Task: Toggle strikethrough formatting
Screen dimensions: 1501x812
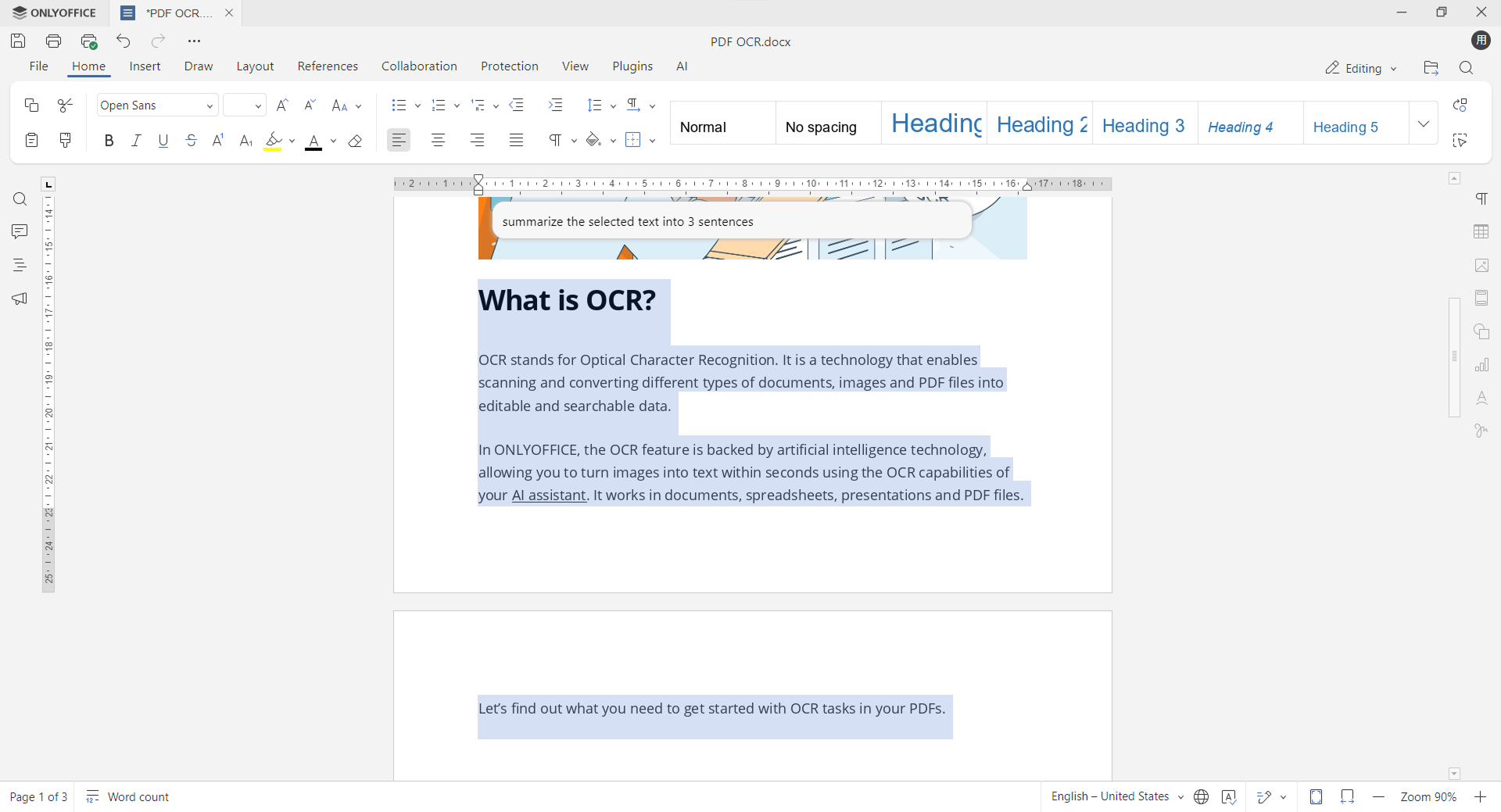Action: (191, 141)
